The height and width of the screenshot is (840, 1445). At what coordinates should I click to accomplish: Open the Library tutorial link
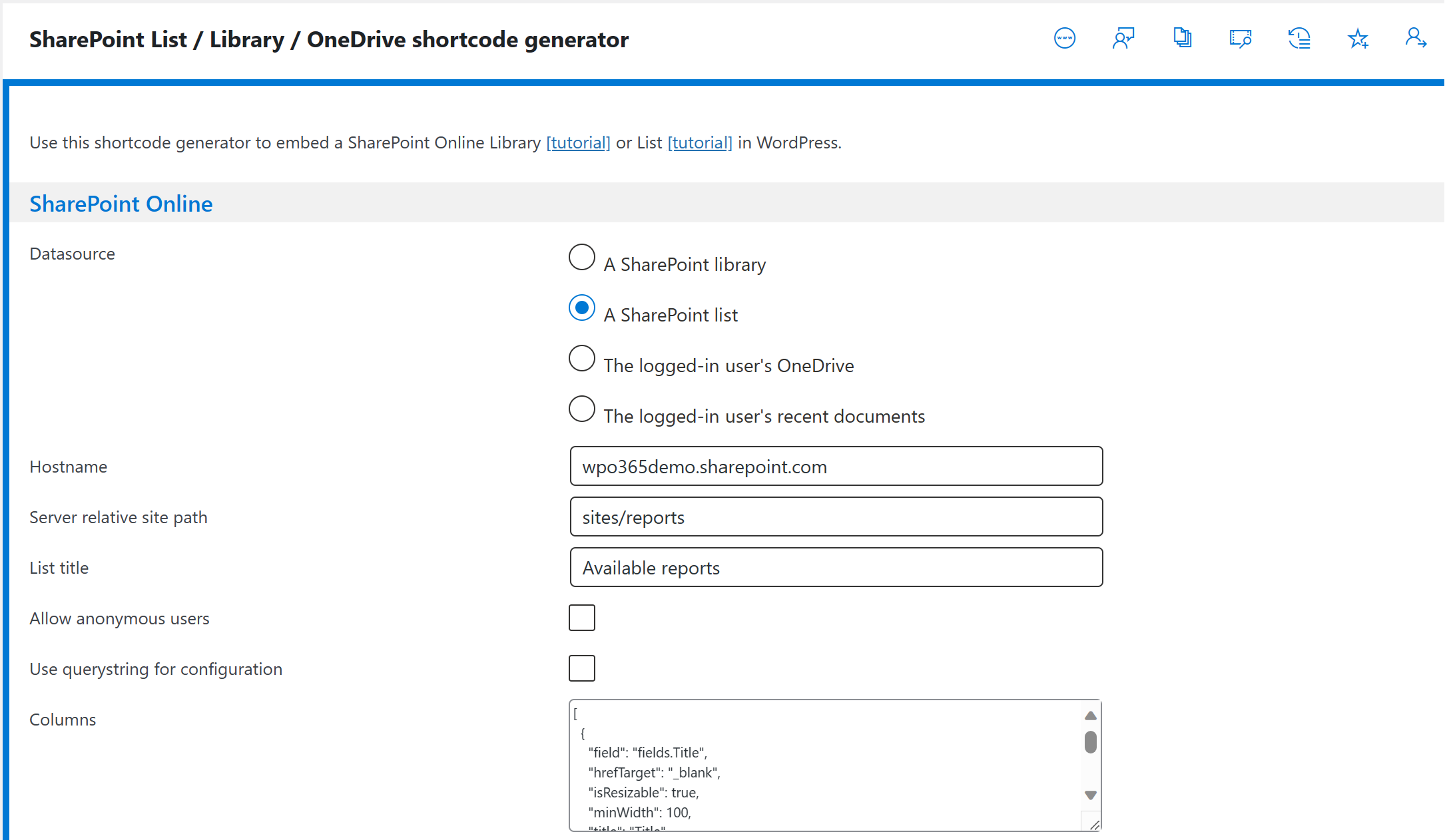(x=578, y=142)
